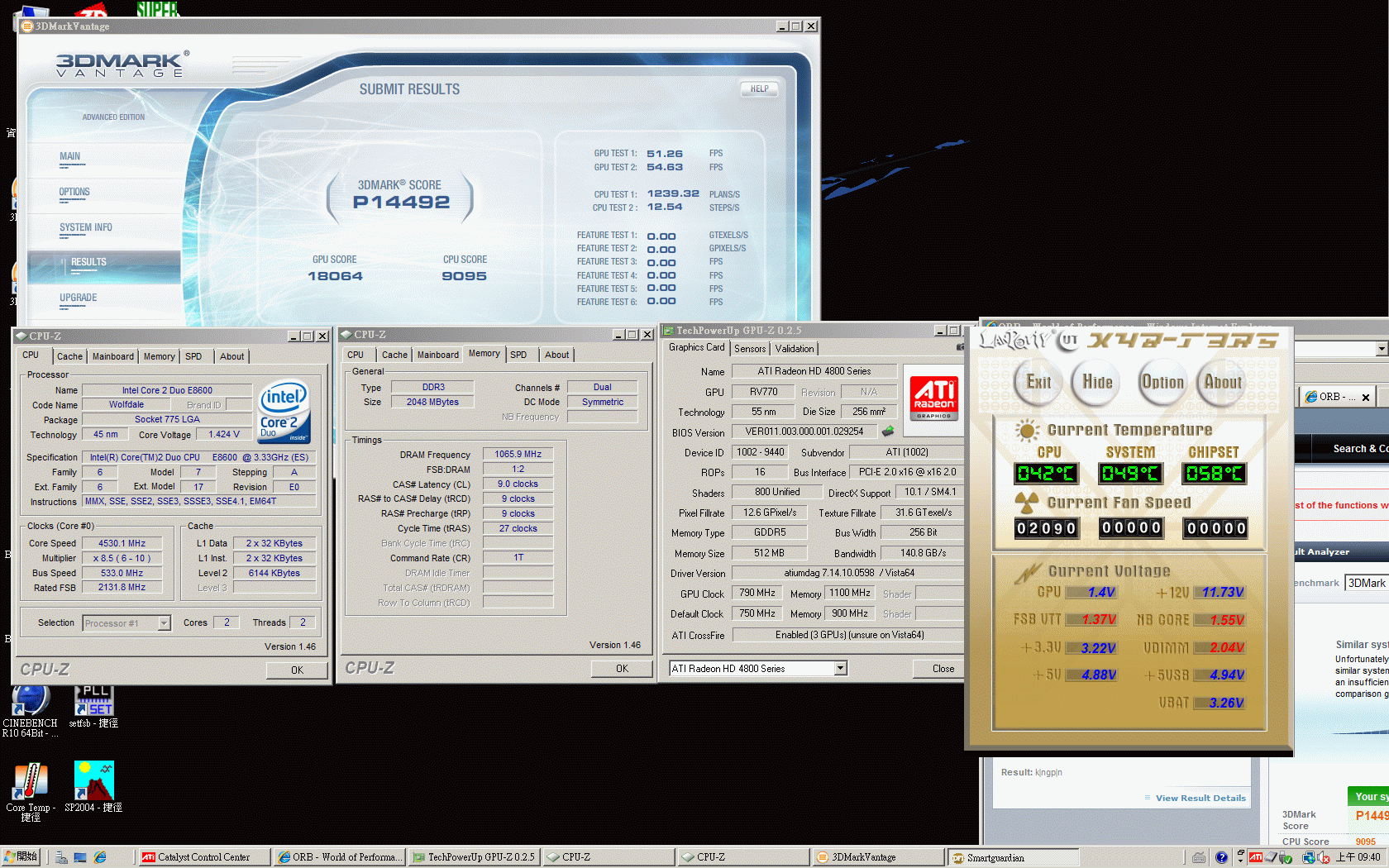Open the Core Temp desktop shortcut

coord(31,791)
